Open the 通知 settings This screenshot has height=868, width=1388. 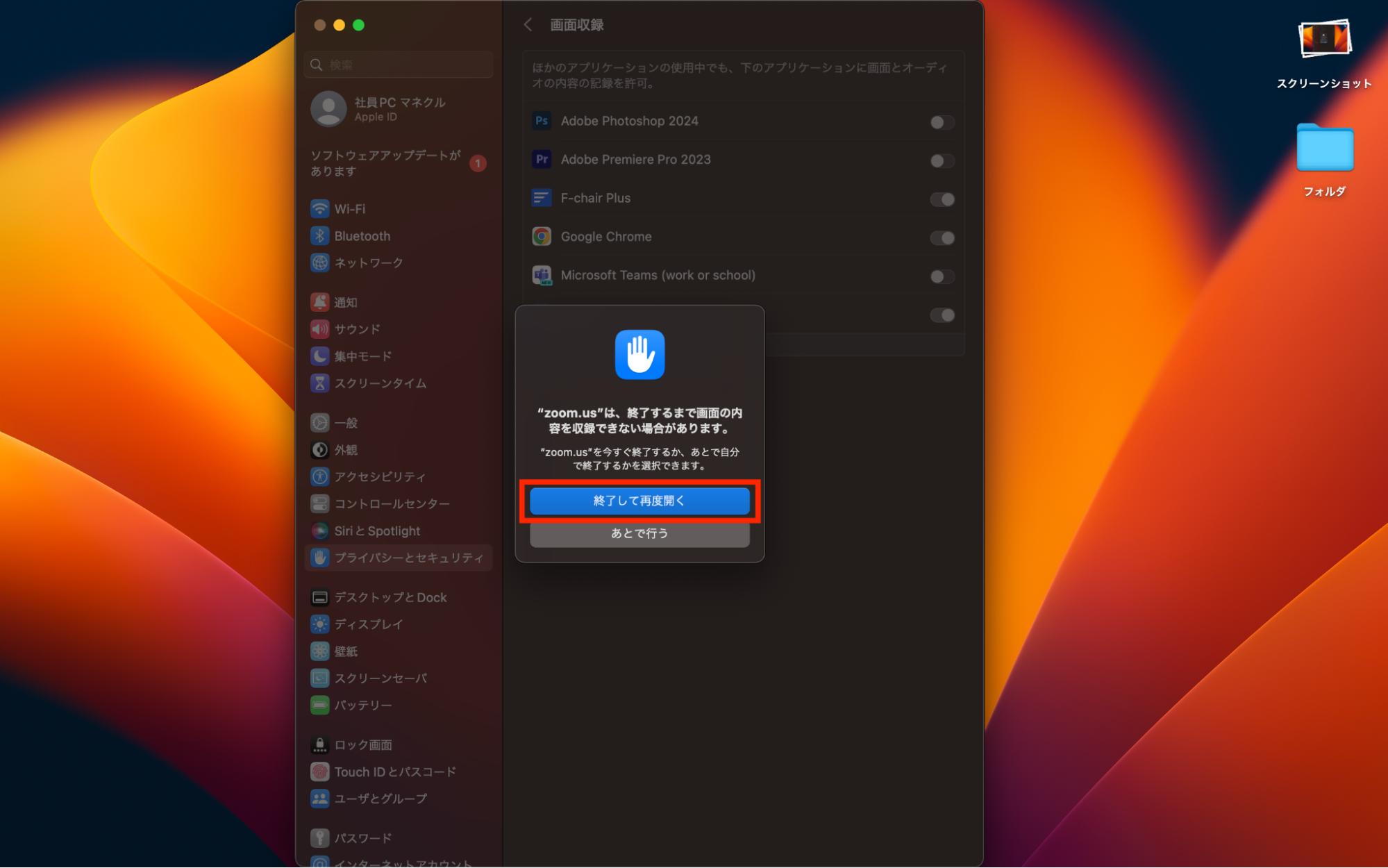click(x=345, y=301)
